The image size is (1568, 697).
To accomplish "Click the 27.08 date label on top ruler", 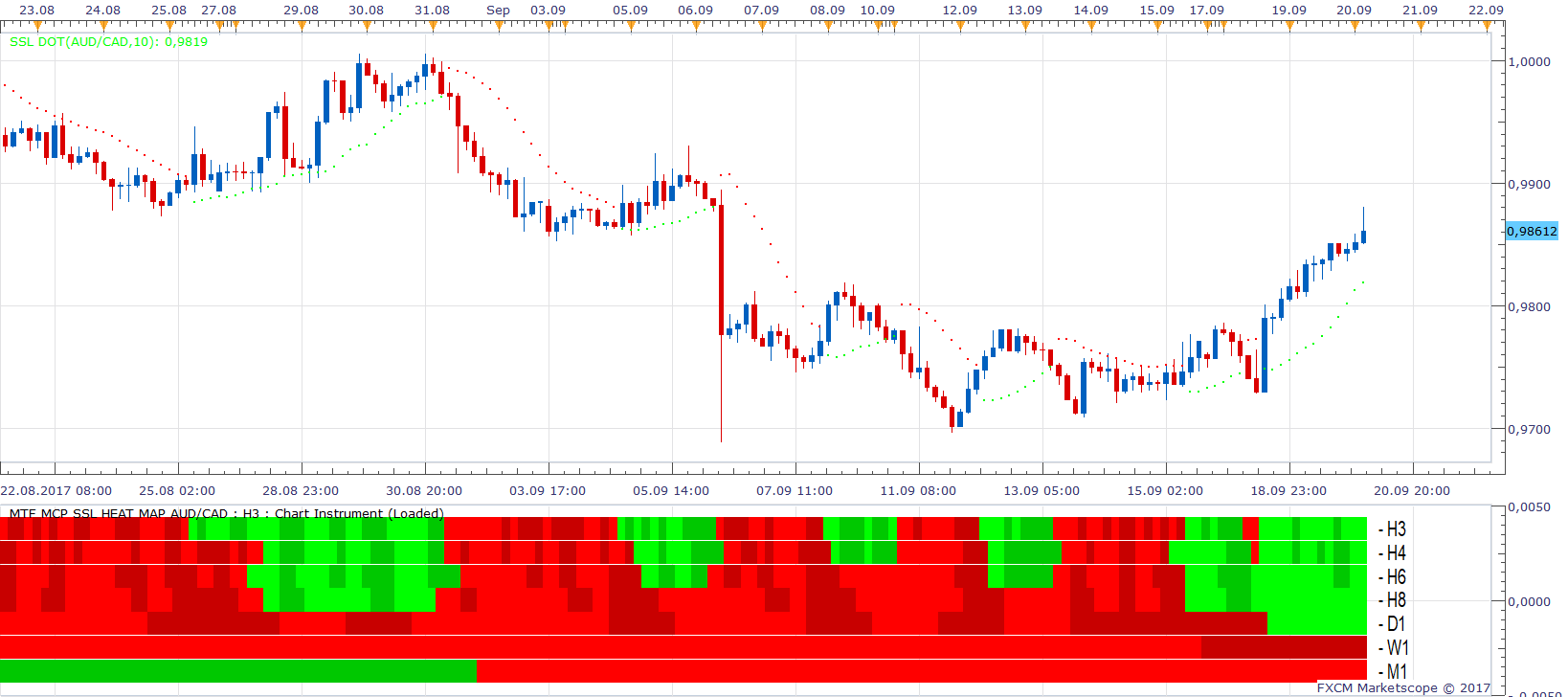I will (x=219, y=10).
